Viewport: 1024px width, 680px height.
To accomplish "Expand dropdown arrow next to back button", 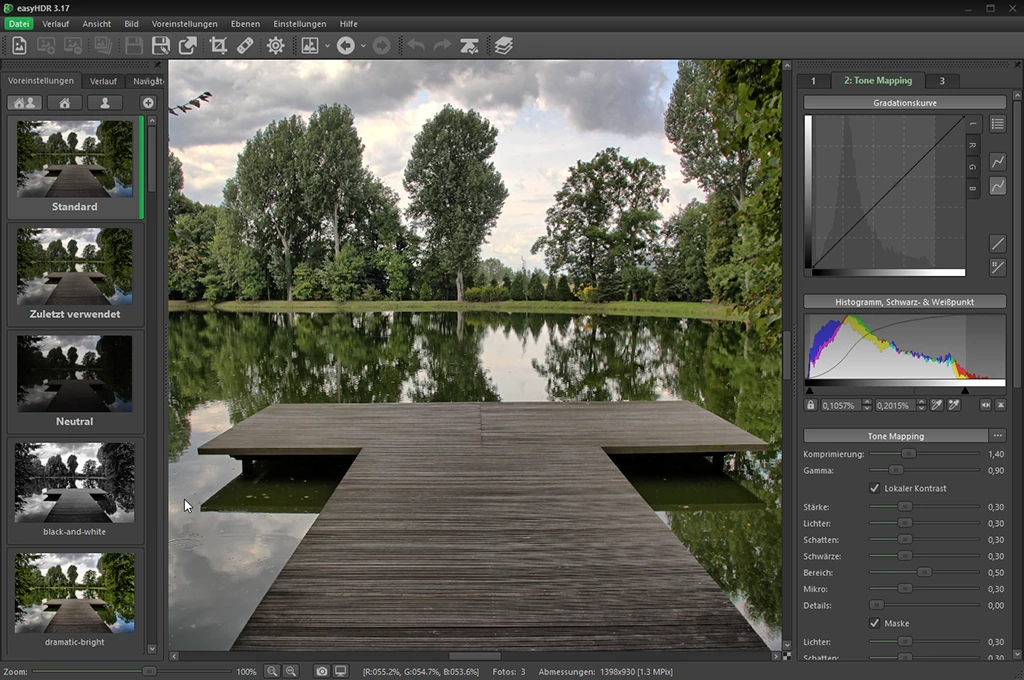I will tap(363, 45).
